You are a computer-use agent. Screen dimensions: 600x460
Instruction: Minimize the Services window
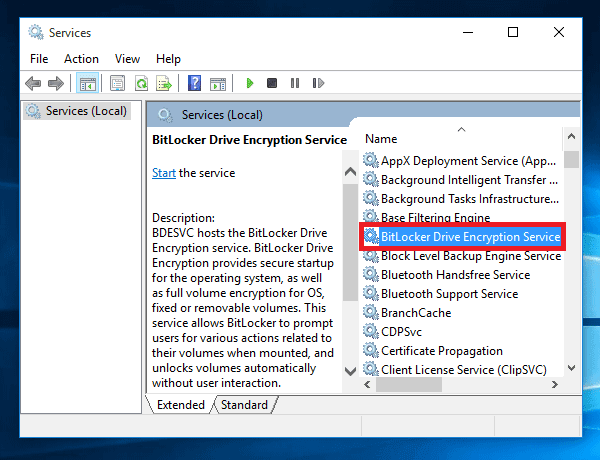[468, 33]
